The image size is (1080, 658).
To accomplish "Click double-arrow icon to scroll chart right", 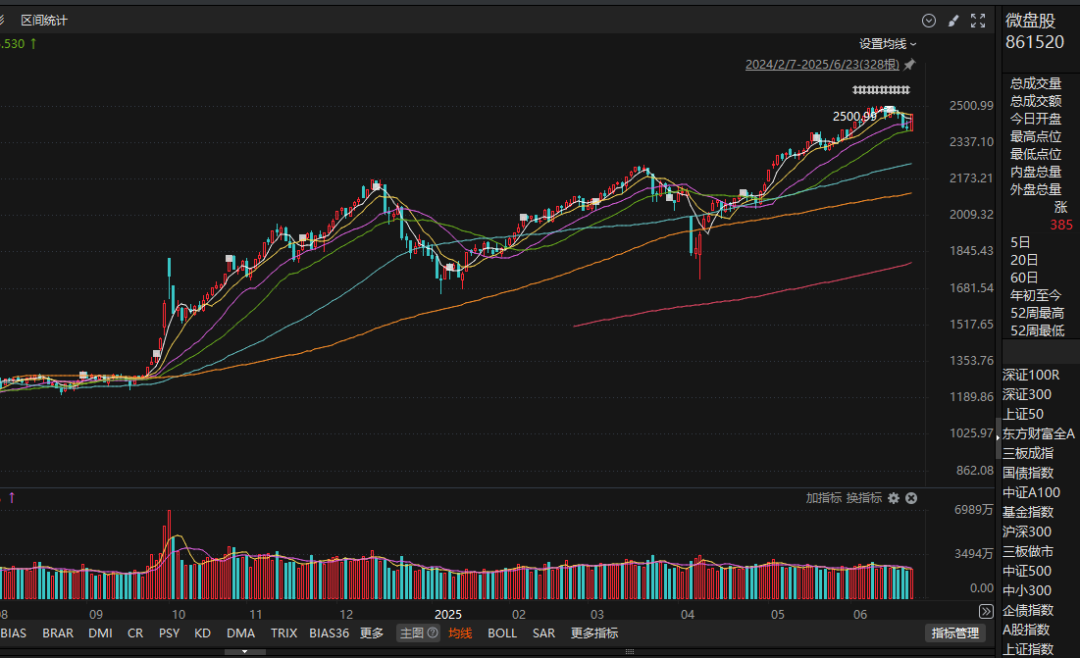I will 986,611.
